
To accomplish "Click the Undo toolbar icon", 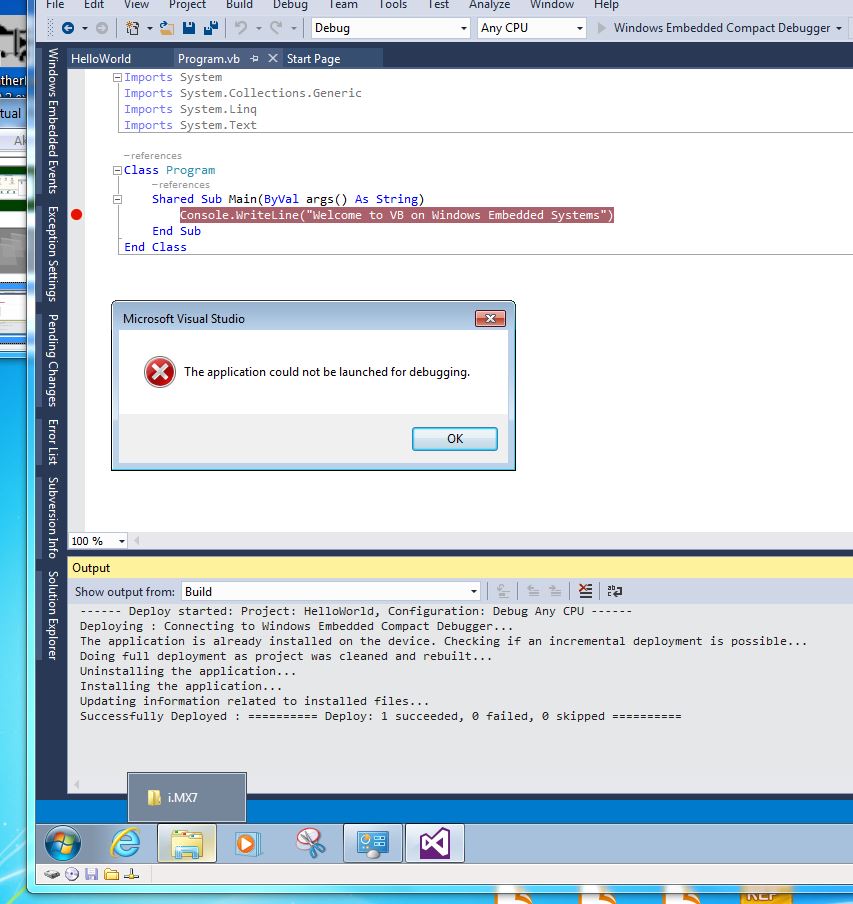I will [241, 28].
